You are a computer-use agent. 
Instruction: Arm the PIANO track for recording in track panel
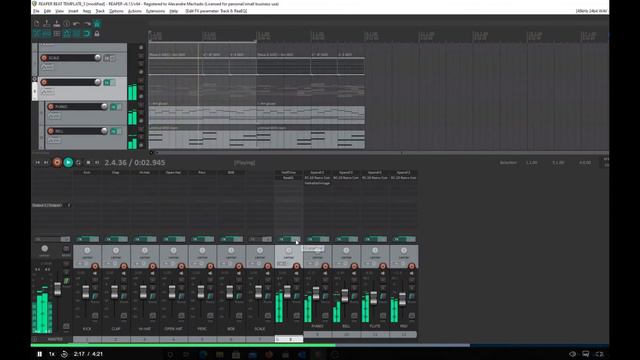click(x=51, y=107)
